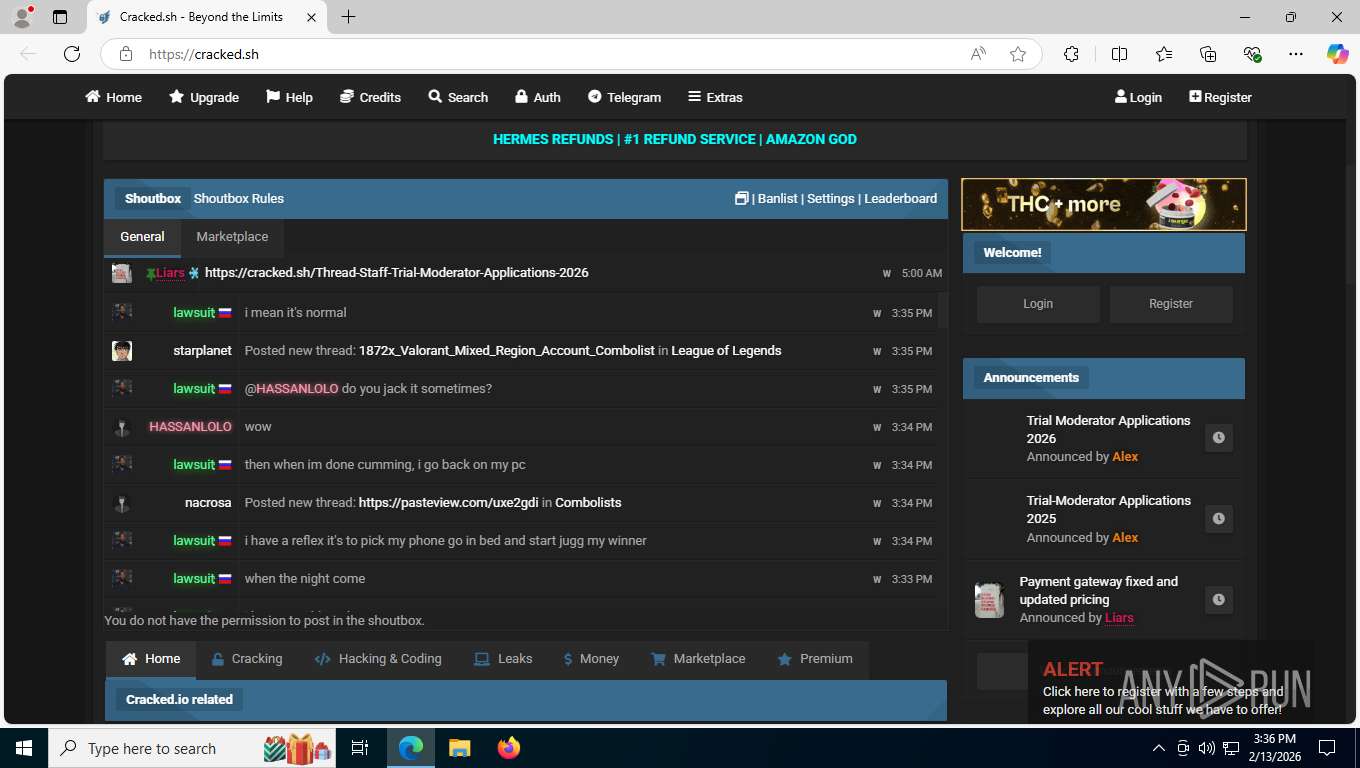Open the Search nav link
The image size is (1360, 768).
(458, 97)
